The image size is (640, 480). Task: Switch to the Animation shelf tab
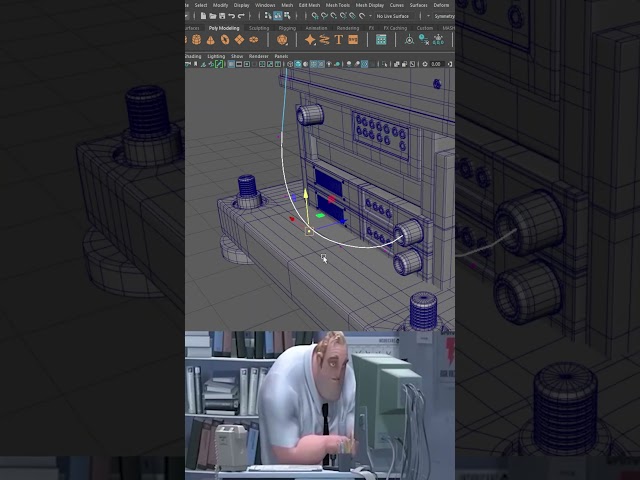(x=316, y=28)
